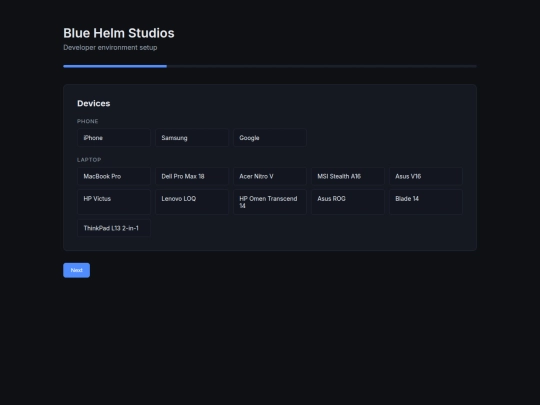Pick HP Omen Transcend 14 laptop

(x=270, y=202)
